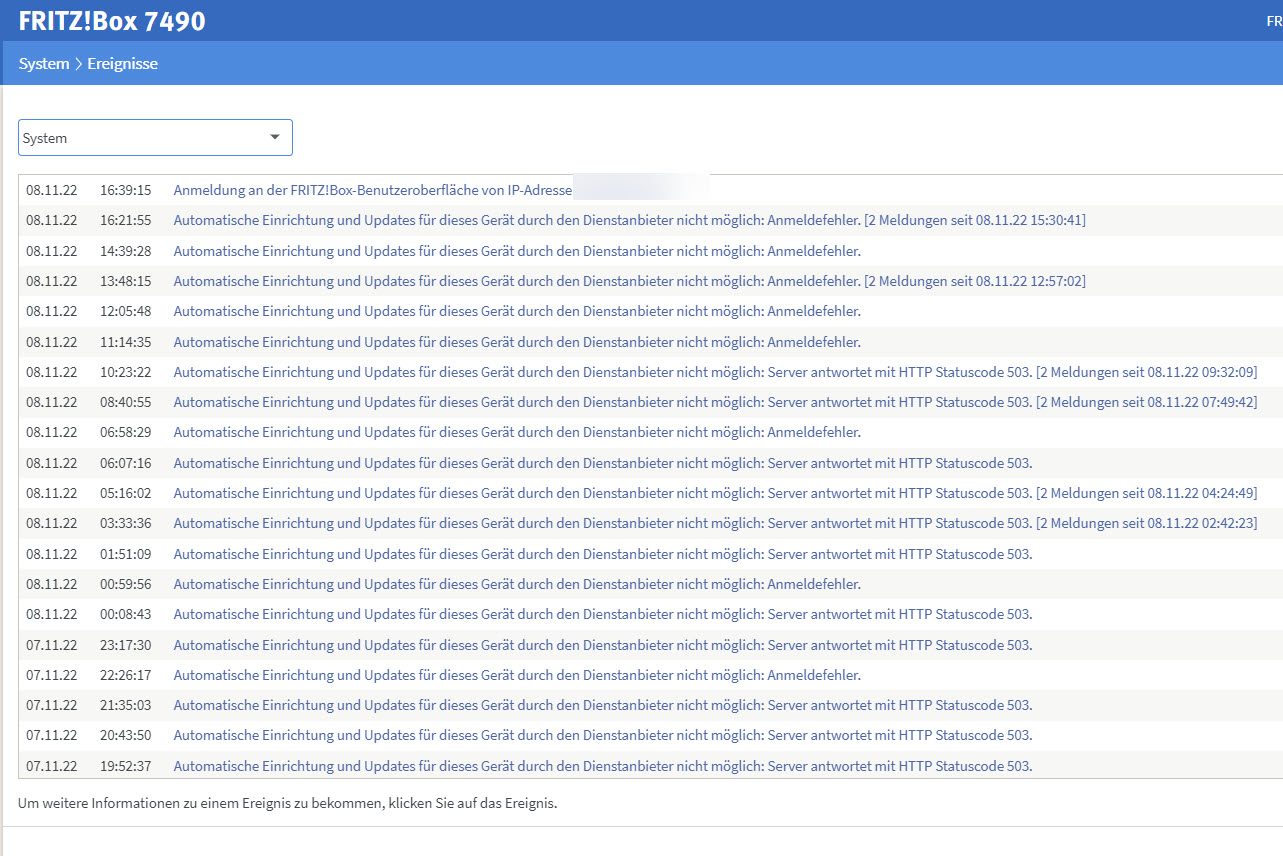This screenshot has width=1283, height=856.
Task: Click the hint text below the event list
Action: point(287,803)
